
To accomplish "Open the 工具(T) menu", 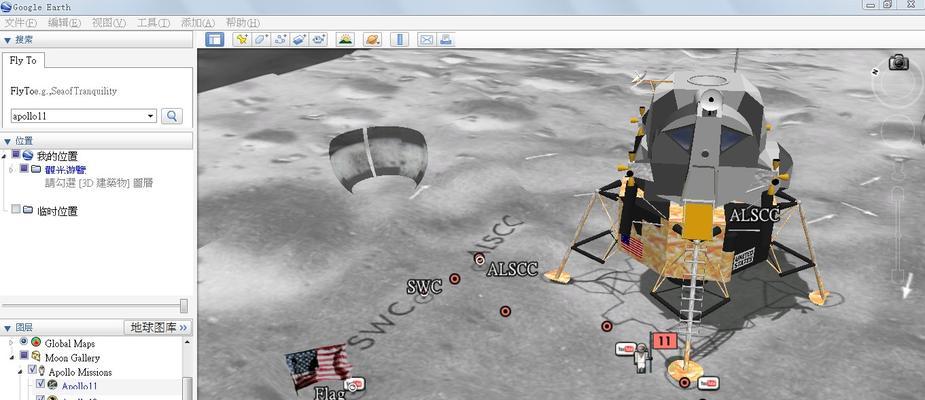I will (153, 23).
